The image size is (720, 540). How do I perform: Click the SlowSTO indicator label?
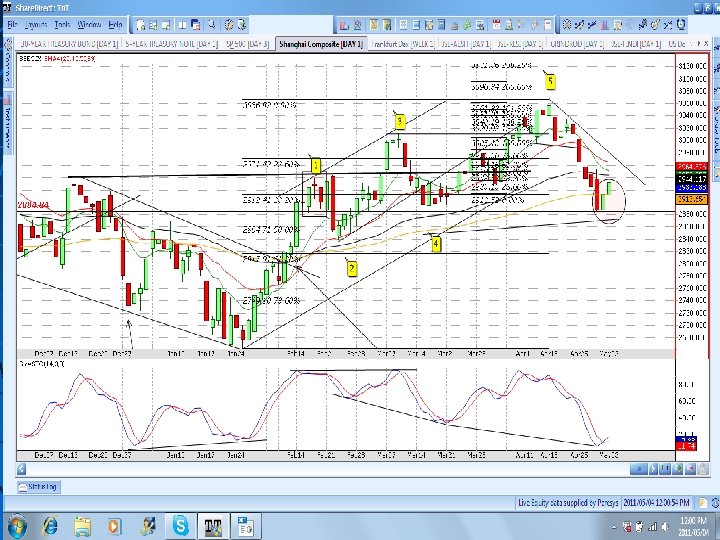(x=42, y=364)
